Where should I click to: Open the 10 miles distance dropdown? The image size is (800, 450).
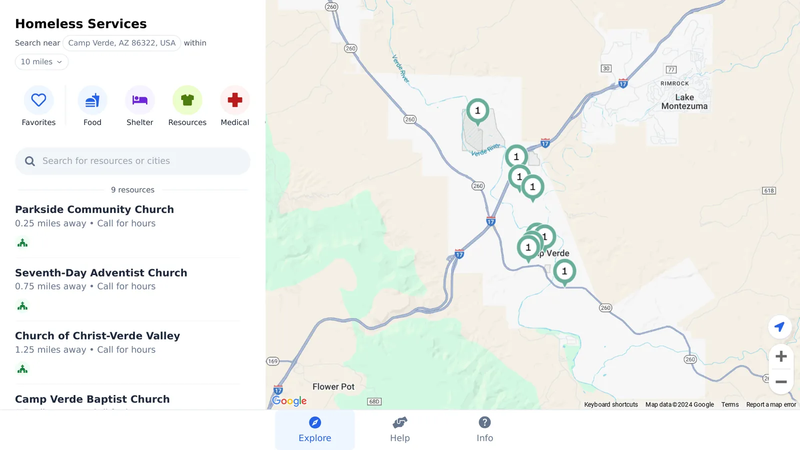click(x=41, y=62)
